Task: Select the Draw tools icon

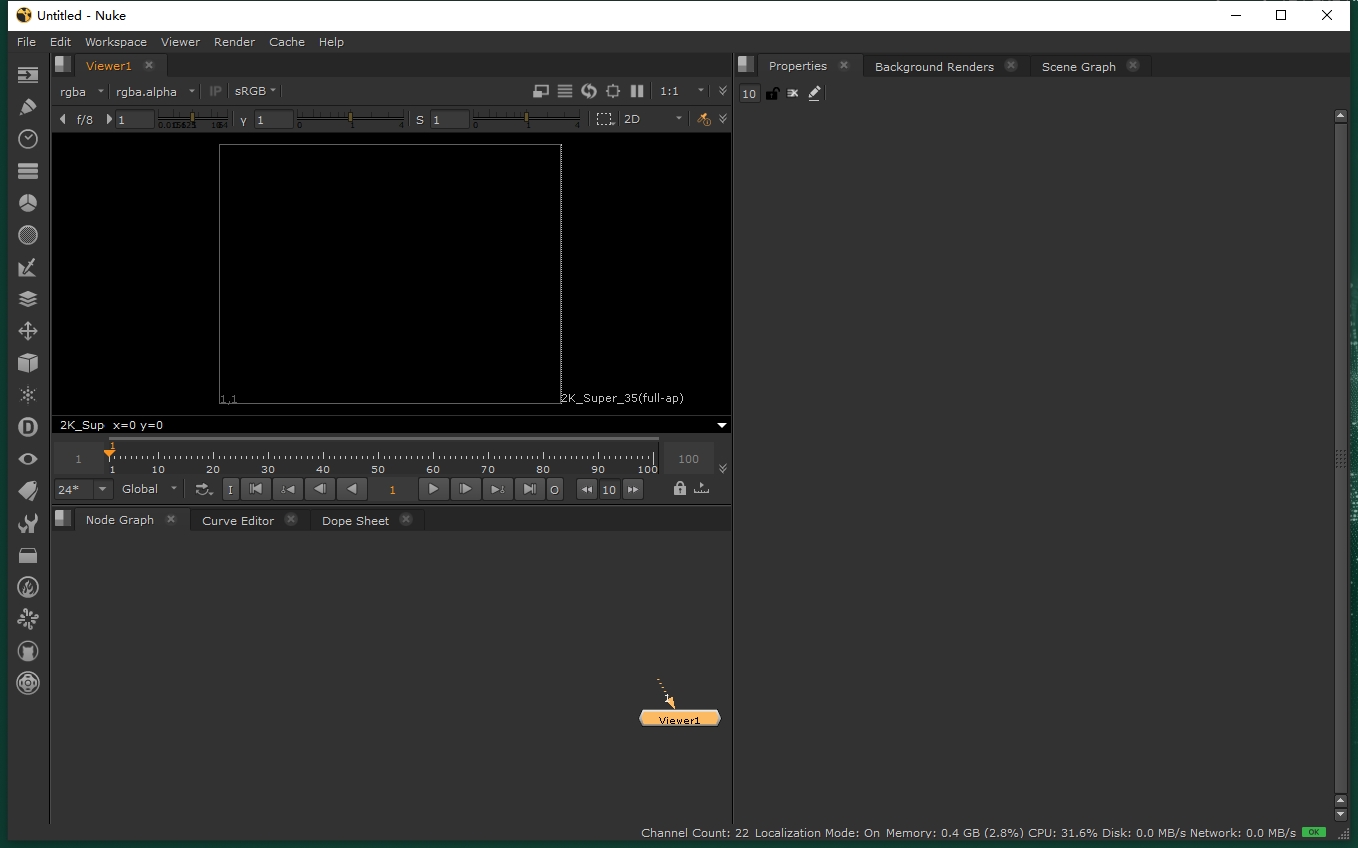Action: tap(27, 107)
